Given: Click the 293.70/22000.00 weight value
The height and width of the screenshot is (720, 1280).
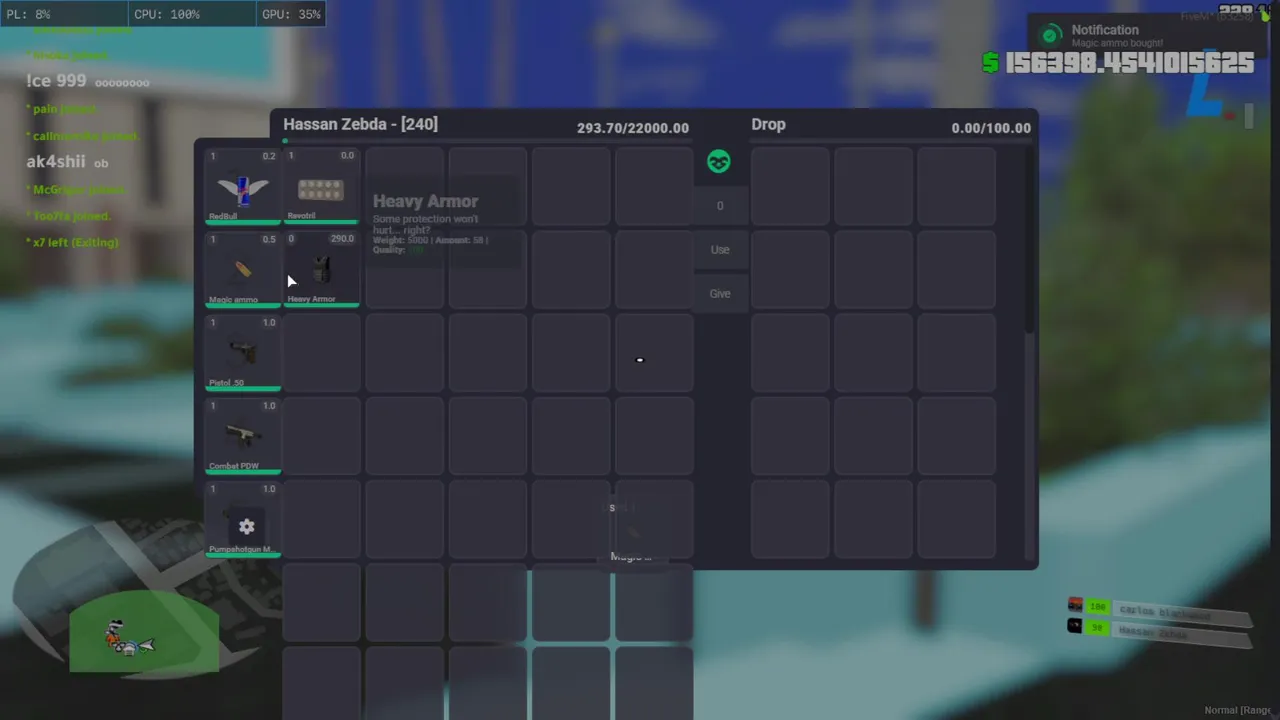Looking at the screenshot, I should pyautogui.click(x=633, y=128).
